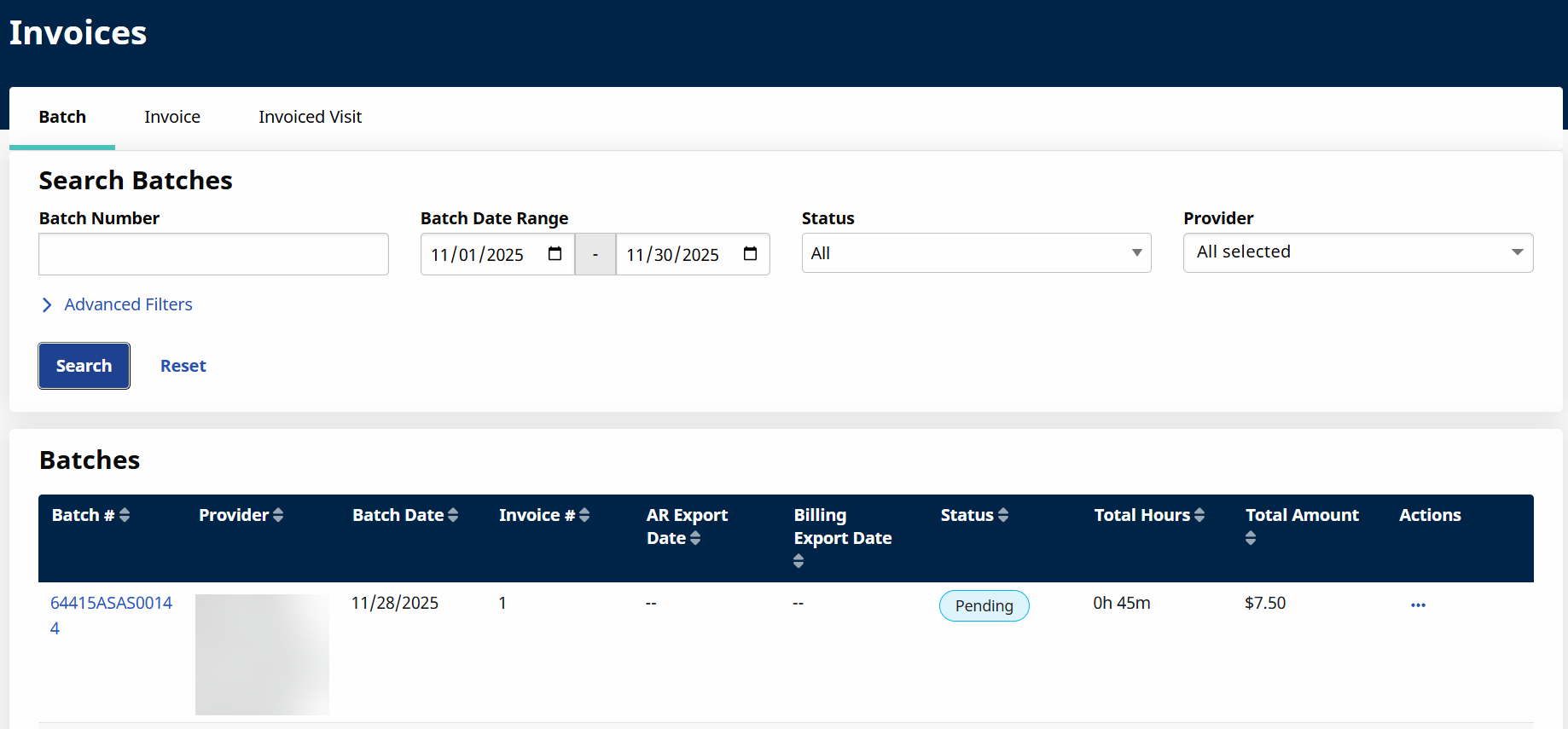The image size is (1568, 729).
Task: Sort table by Total Hours column
Action: (1199, 515)
